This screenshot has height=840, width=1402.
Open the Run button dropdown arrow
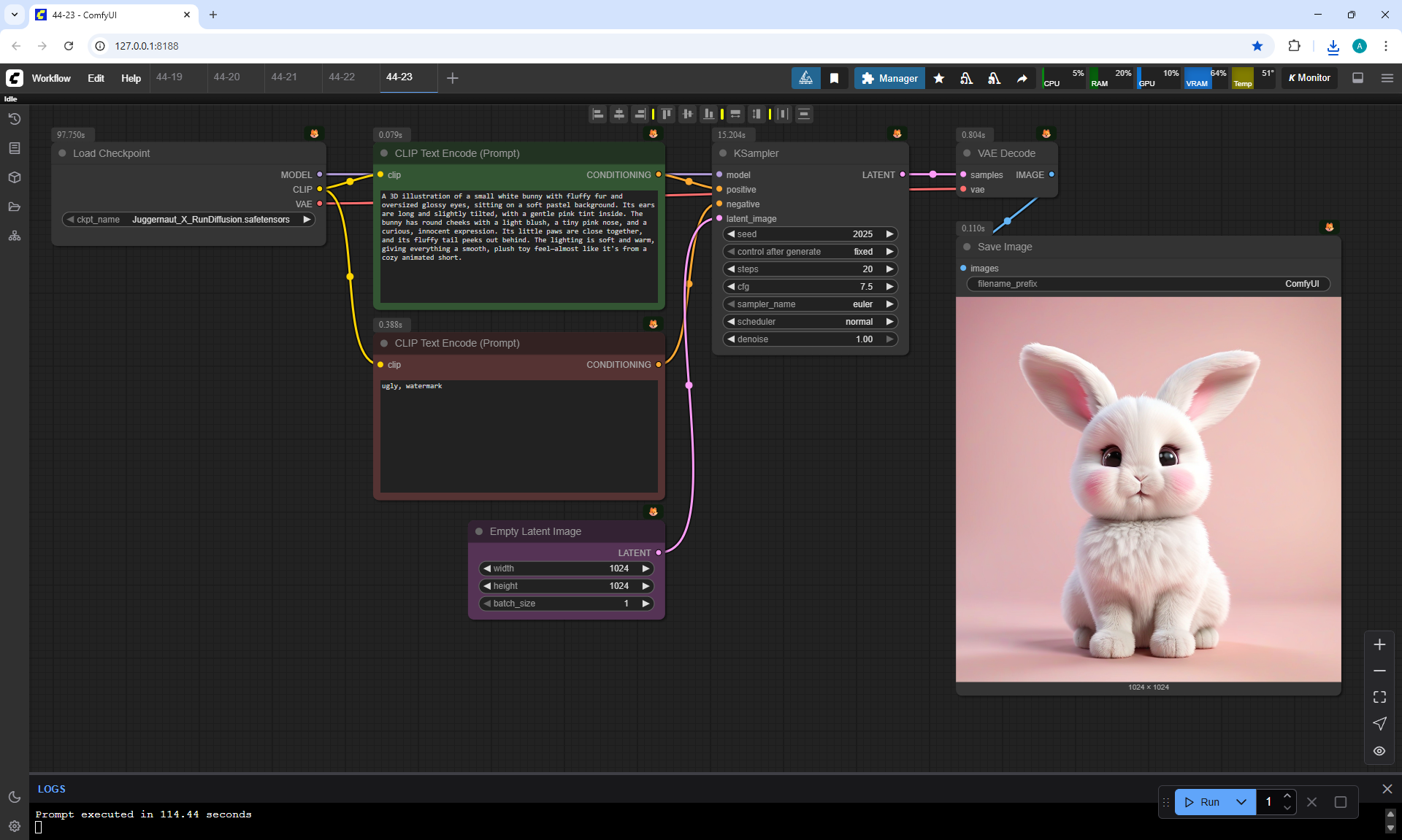click(x=1241, y=802)
